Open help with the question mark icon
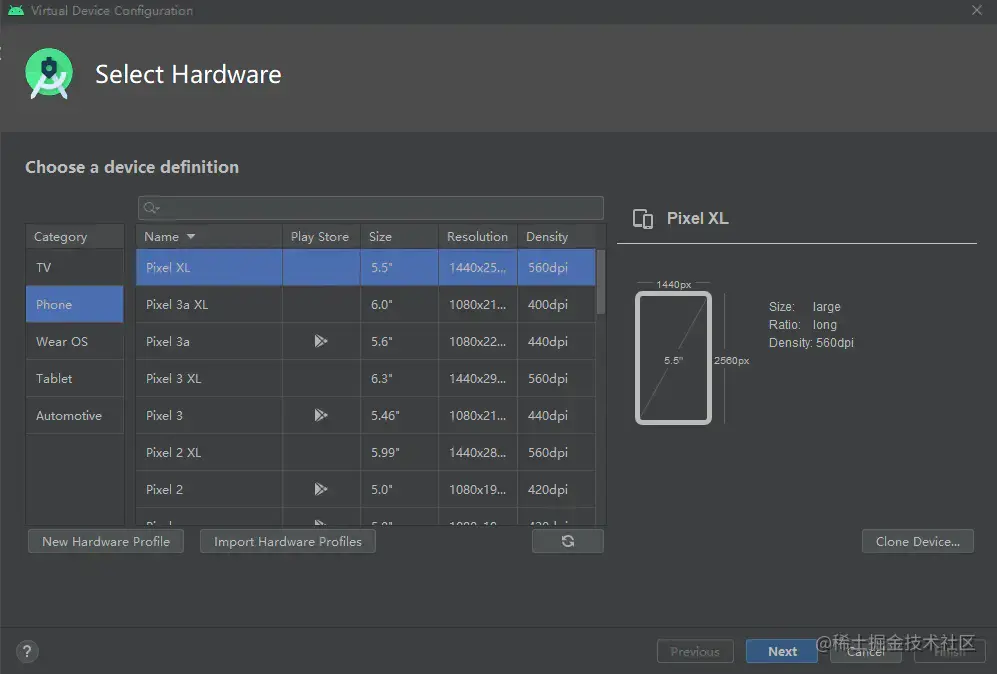Viewport: 997px width, 674px height. tap(27, 651)
